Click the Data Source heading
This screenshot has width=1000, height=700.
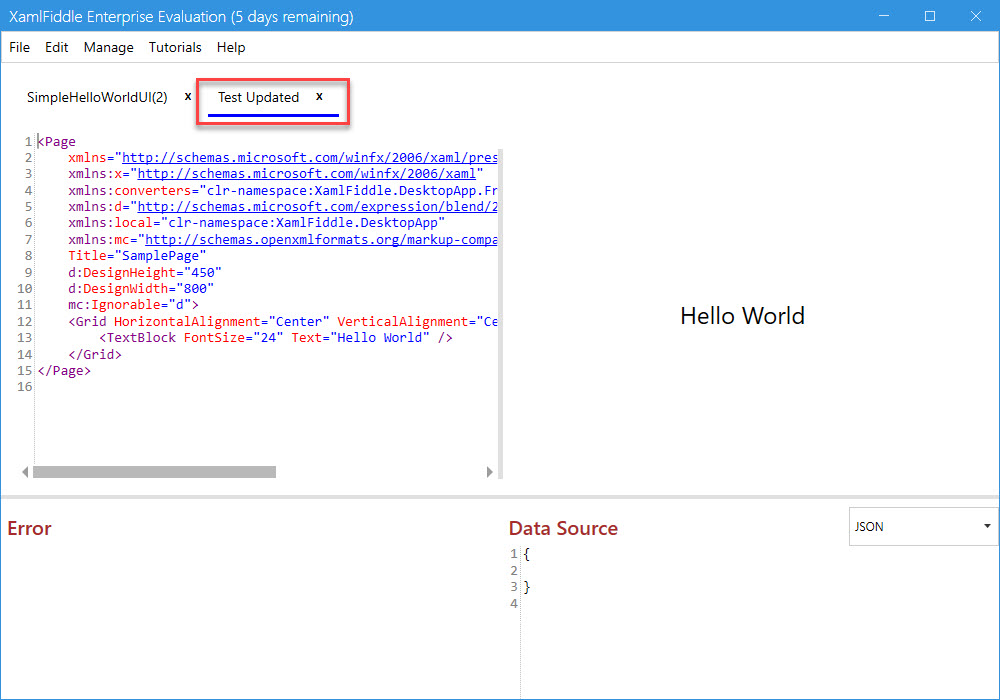[x=563, y=528]
